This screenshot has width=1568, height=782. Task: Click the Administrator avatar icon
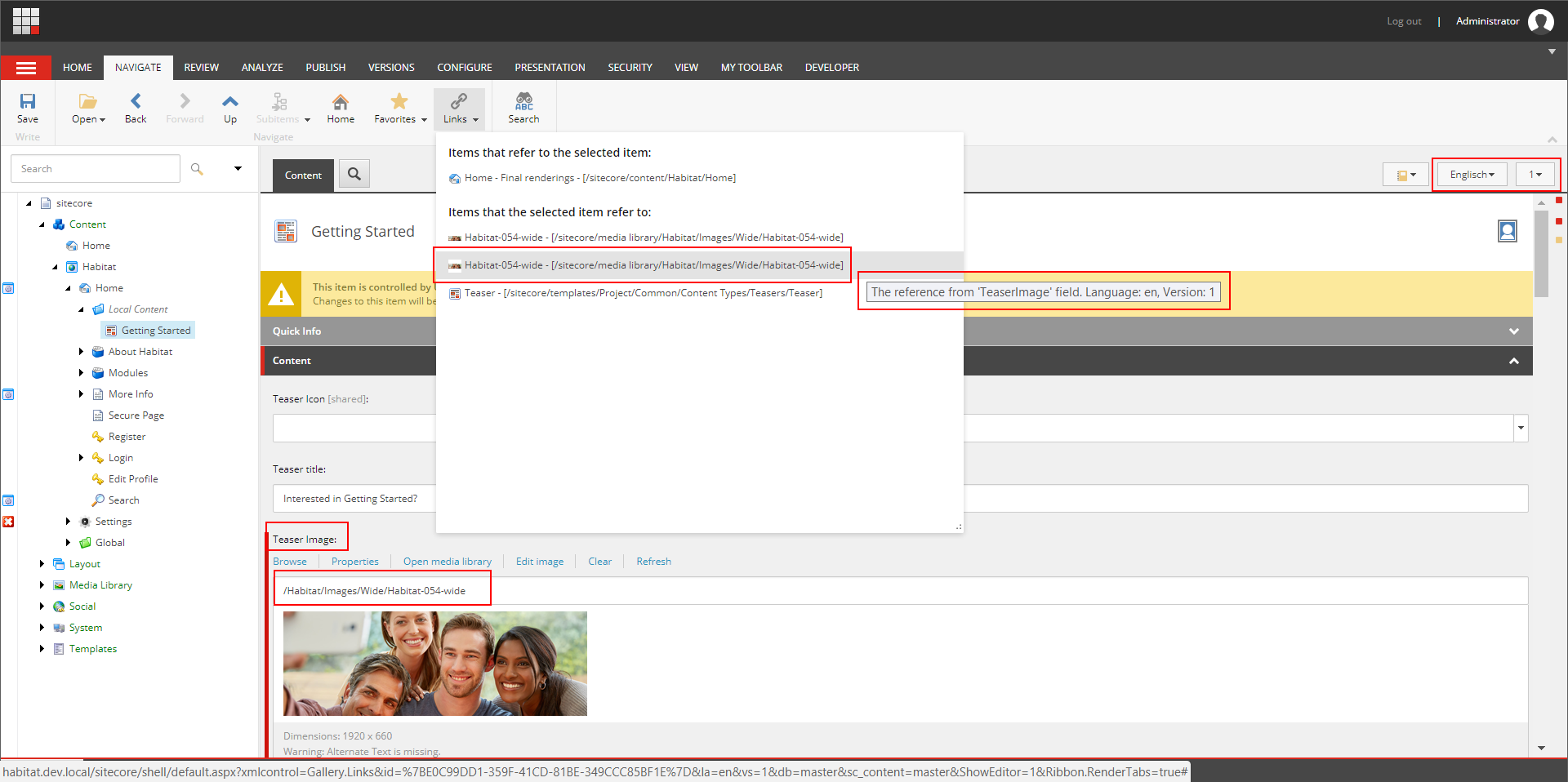1540,21
